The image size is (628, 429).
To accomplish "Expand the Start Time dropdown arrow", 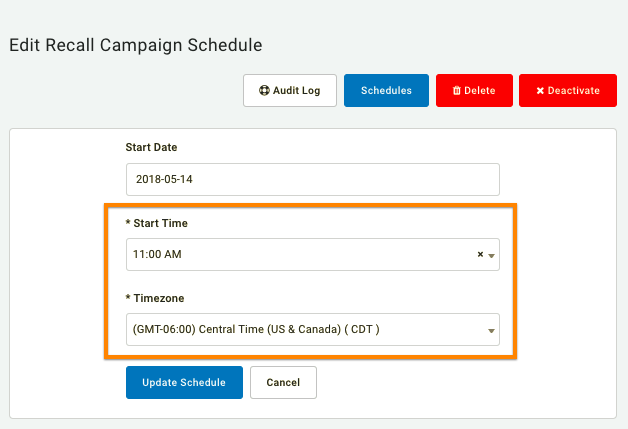I will 491,256.
